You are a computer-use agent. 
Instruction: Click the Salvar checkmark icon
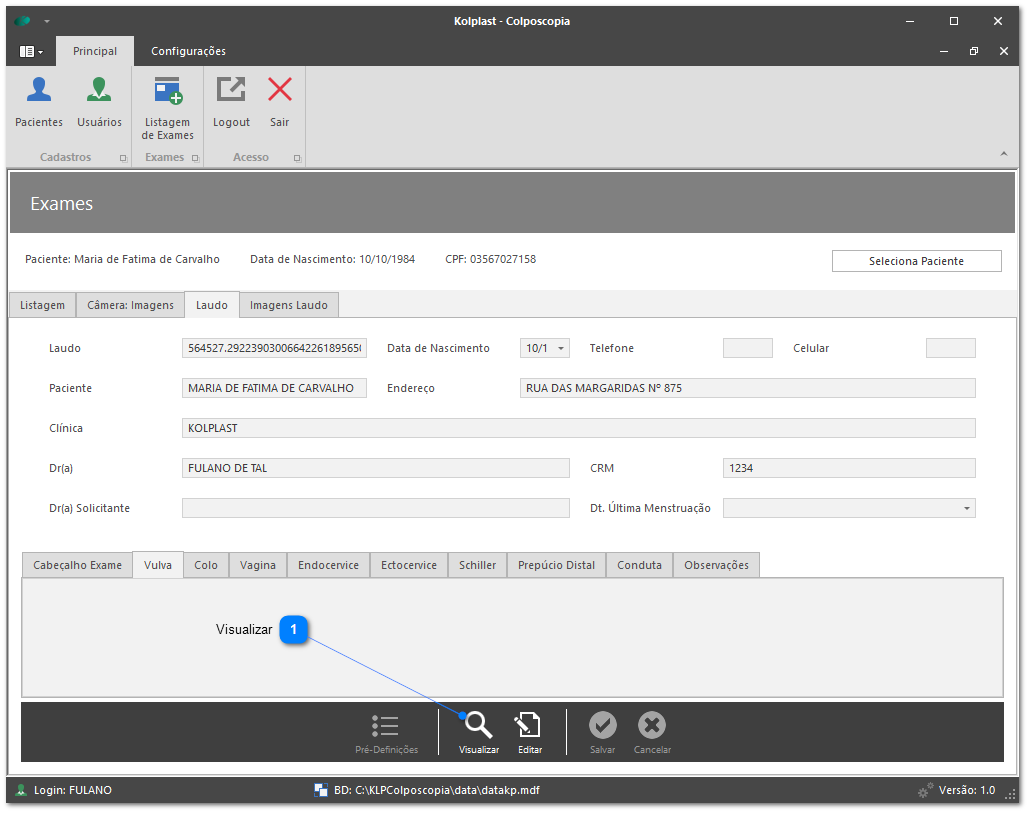pos(602,725)
